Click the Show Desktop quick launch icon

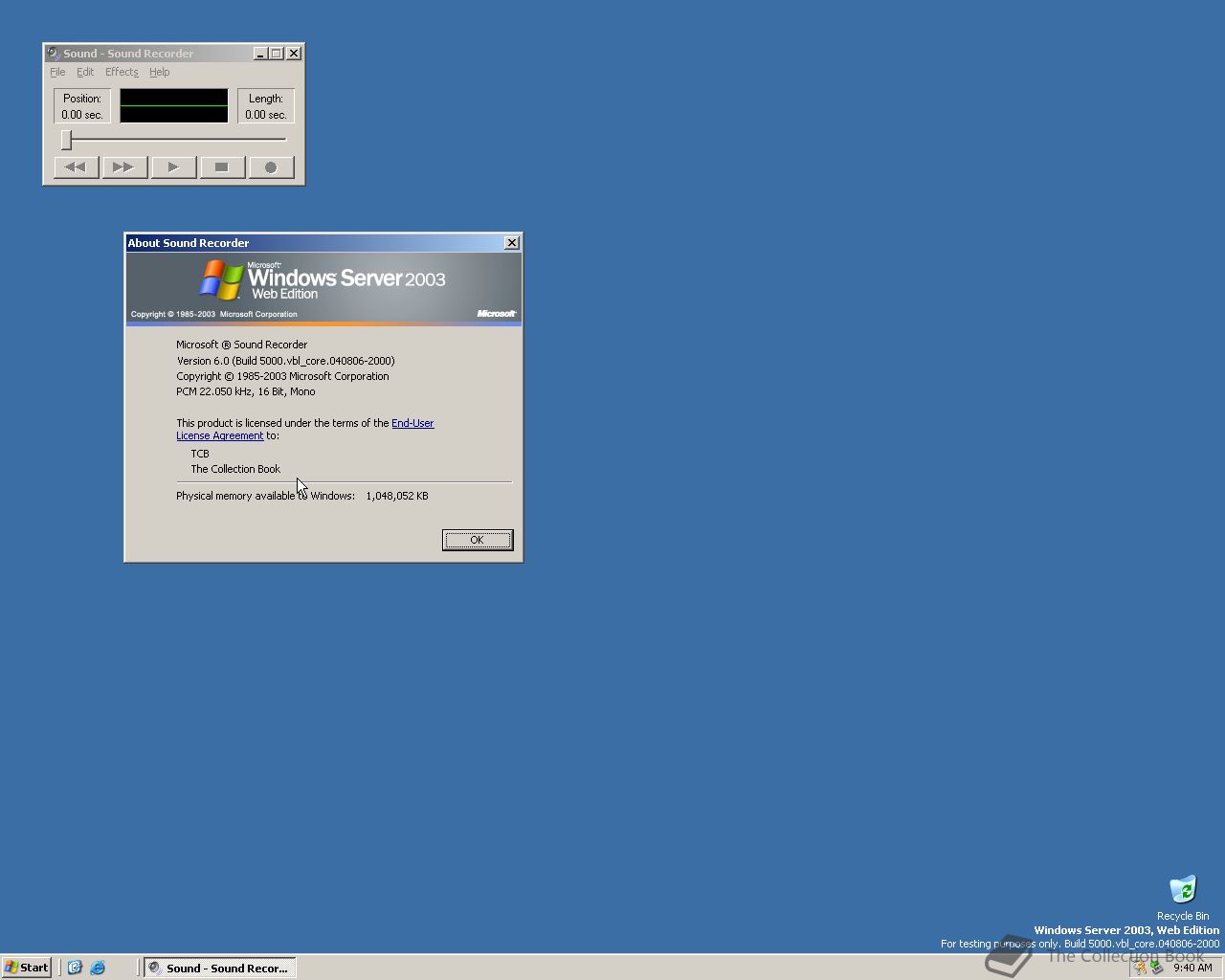pos(75,968)
